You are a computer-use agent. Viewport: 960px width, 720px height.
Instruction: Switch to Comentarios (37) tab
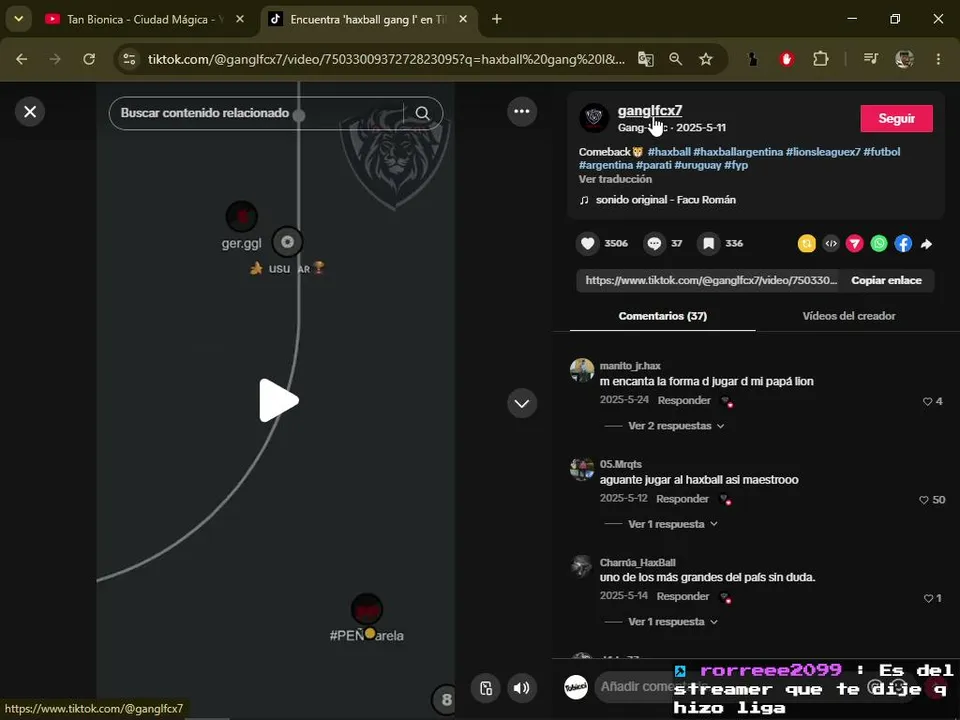click(662, 316)
